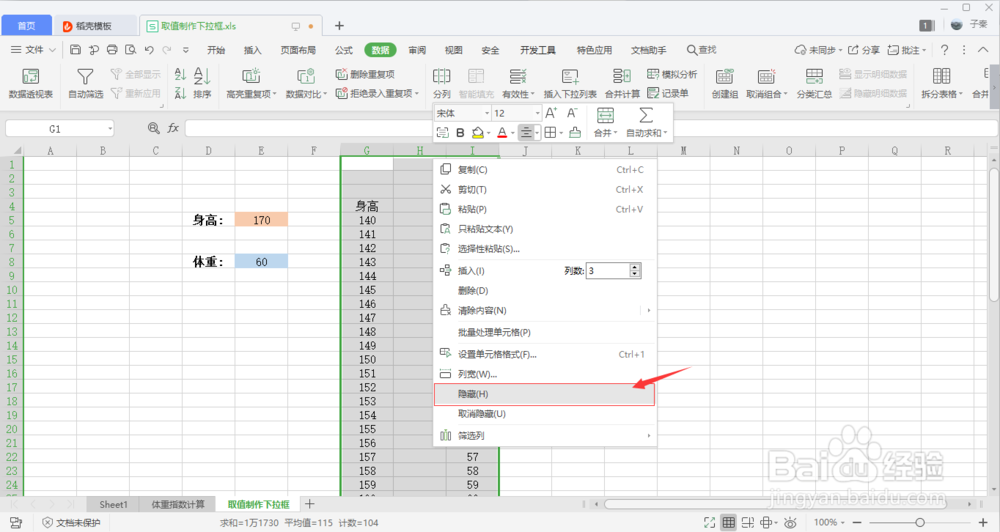Click the 批注 comment button
Image resolution: width=1000 pixels, height=532 pixels.
click(x=906, y=50)
